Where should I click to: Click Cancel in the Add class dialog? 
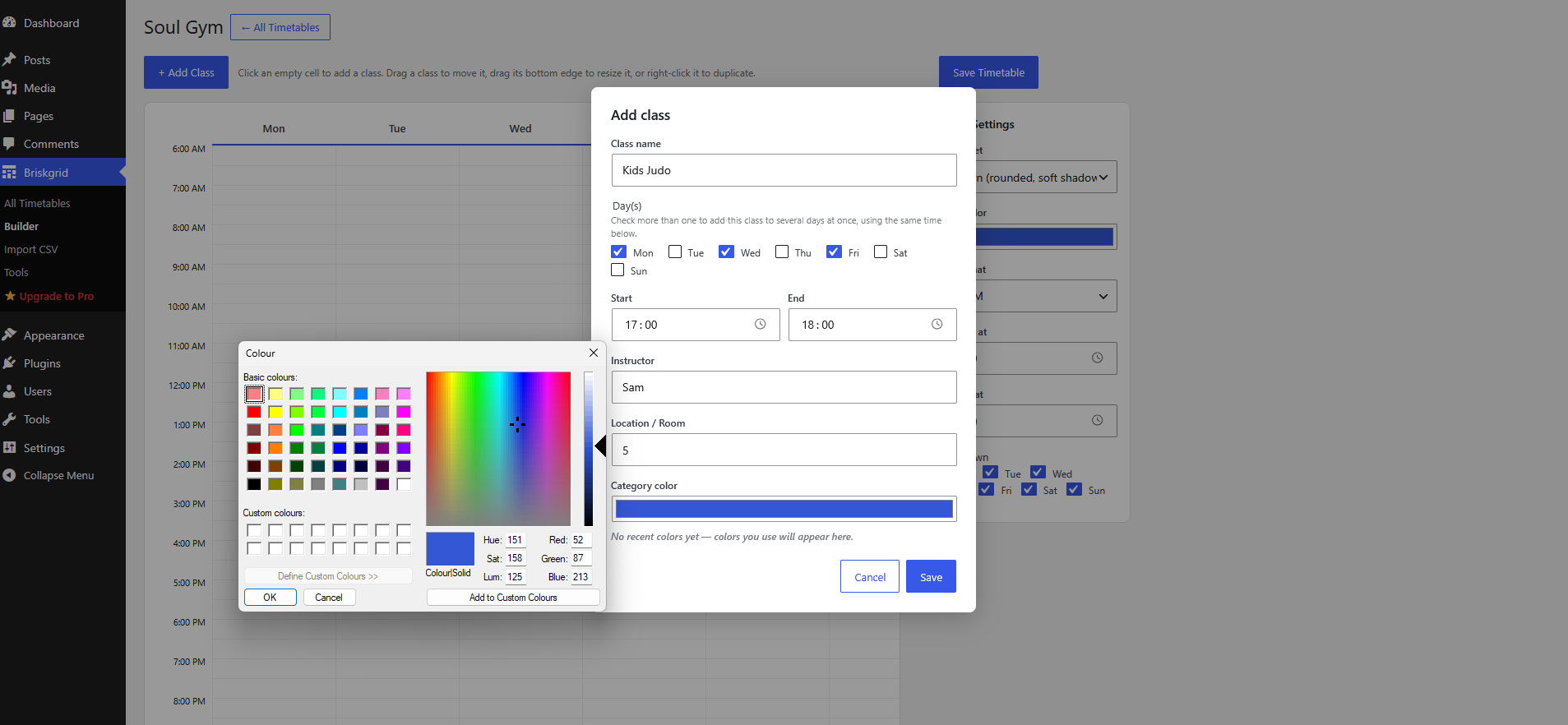pos(870,576)
